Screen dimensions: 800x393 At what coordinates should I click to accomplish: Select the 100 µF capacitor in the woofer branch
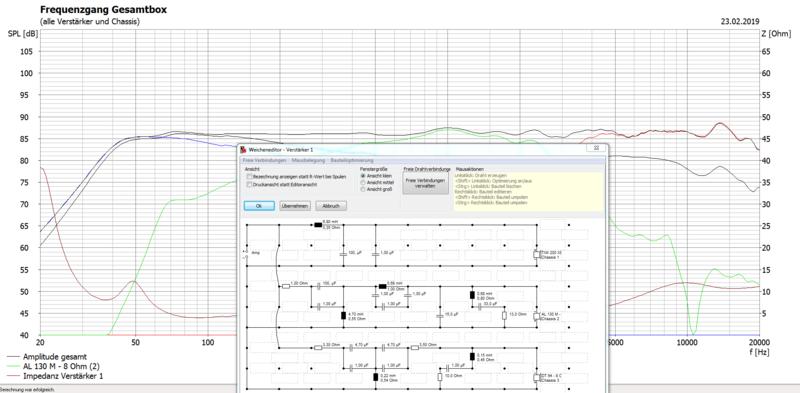pyautogui.click(x=343, y=253)
